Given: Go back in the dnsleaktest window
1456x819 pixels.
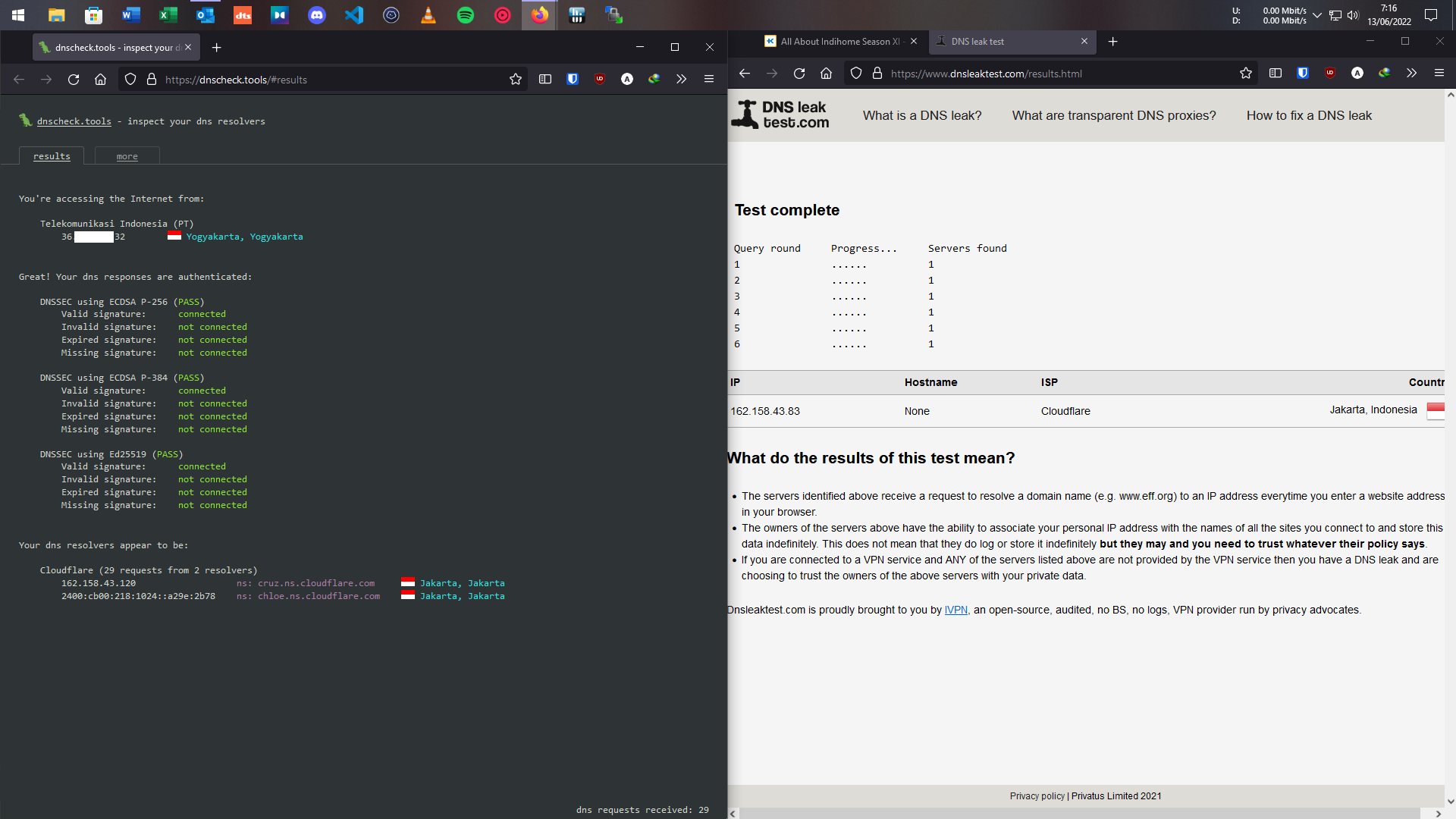Looking at the screenshot, I should [x=745, y=73].
